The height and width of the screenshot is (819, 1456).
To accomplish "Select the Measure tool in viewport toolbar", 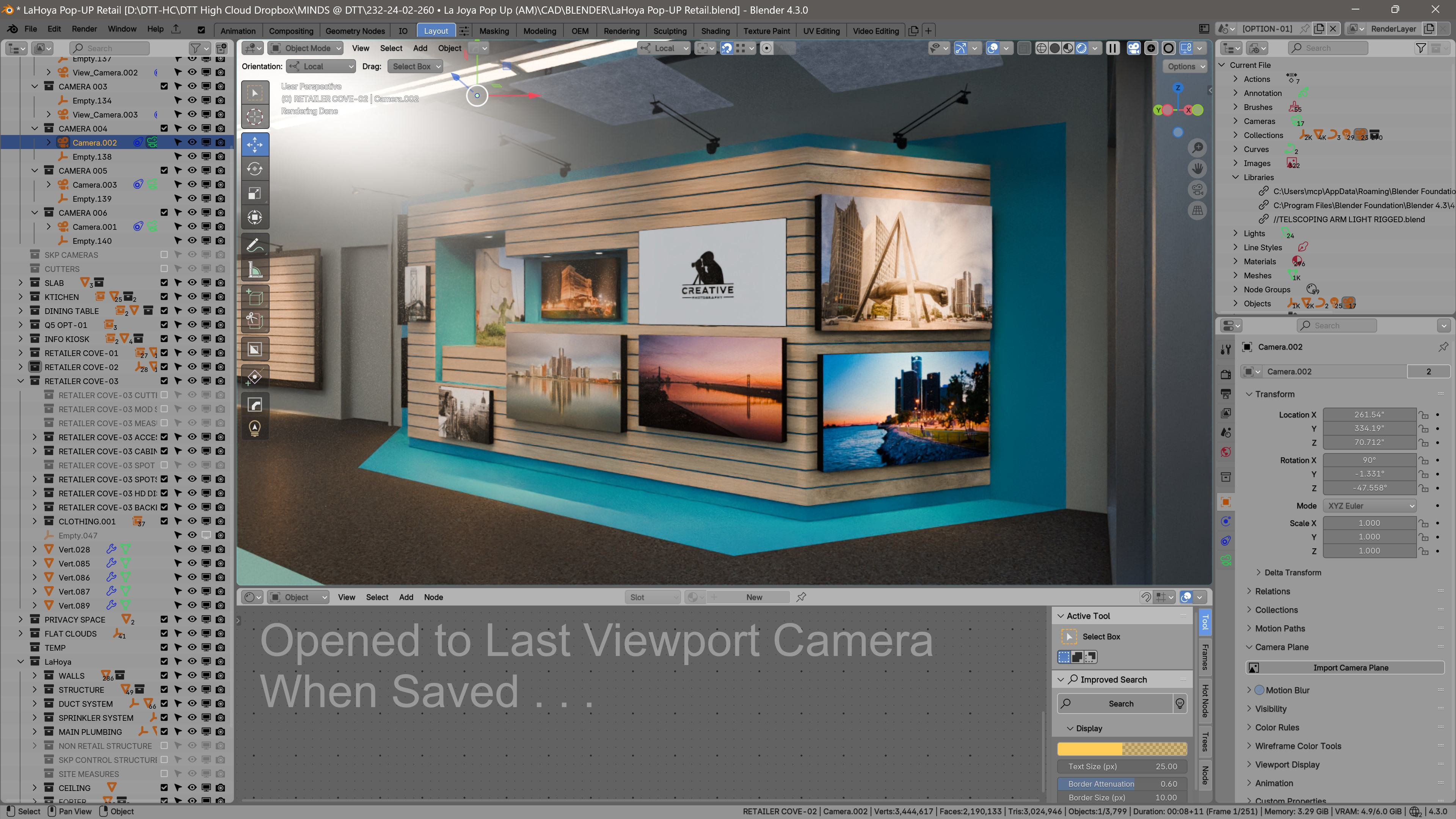I will click(255, 270).
